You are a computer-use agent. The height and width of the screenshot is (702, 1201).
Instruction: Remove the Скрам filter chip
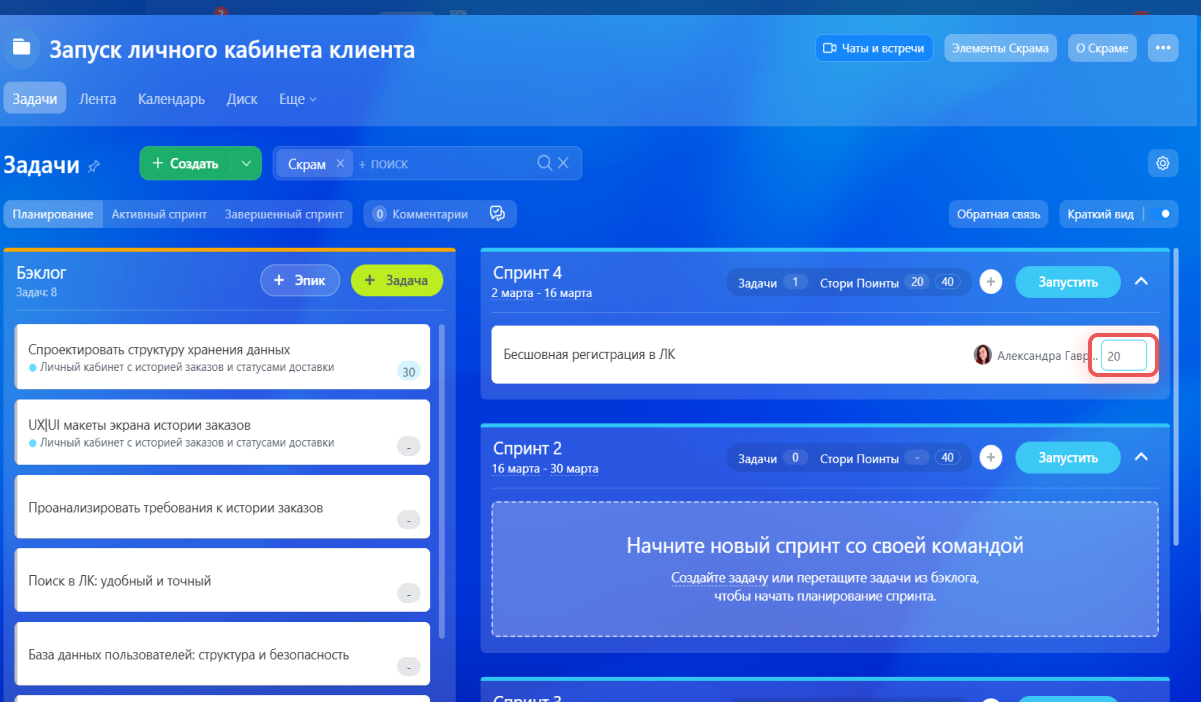click(340, 164)
